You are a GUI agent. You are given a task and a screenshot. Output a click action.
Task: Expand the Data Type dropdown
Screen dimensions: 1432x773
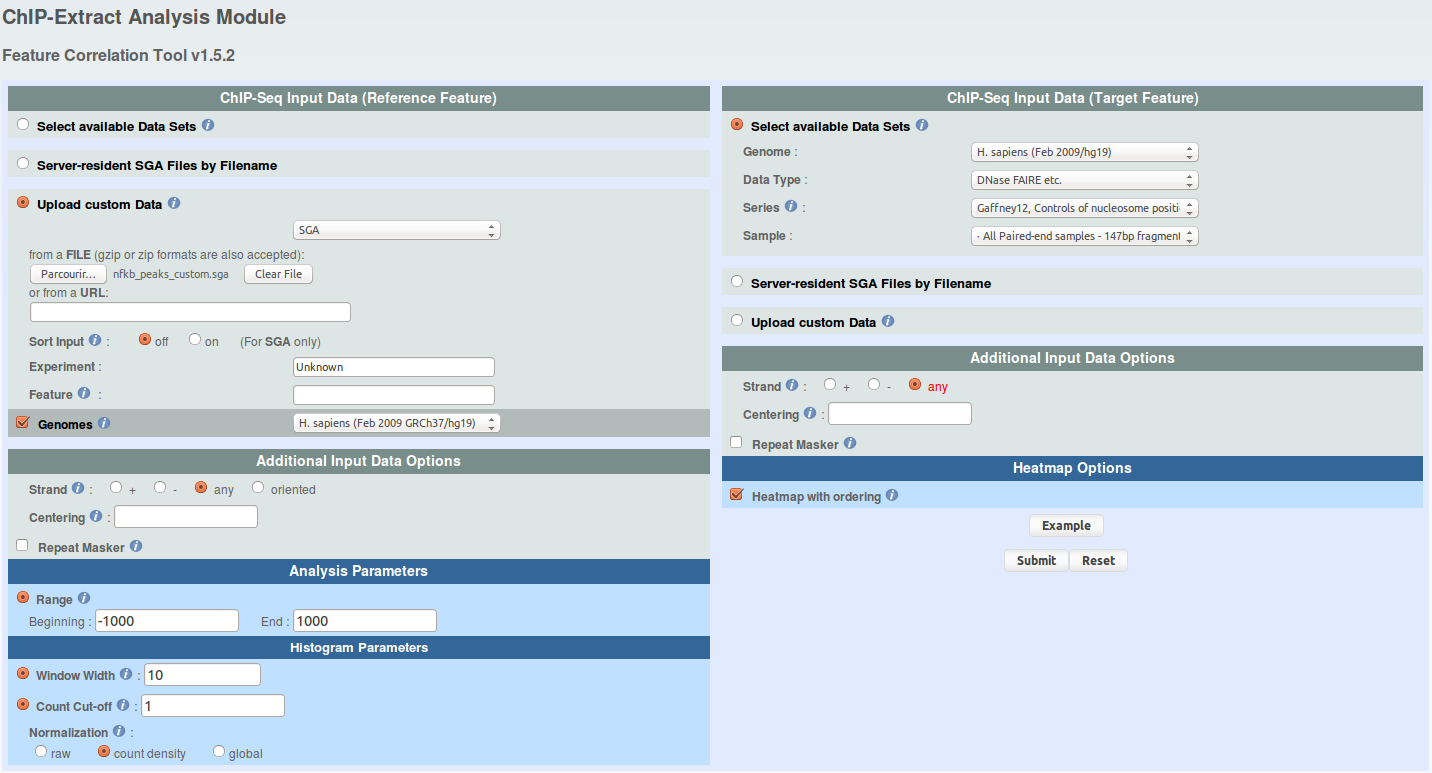1084,180
